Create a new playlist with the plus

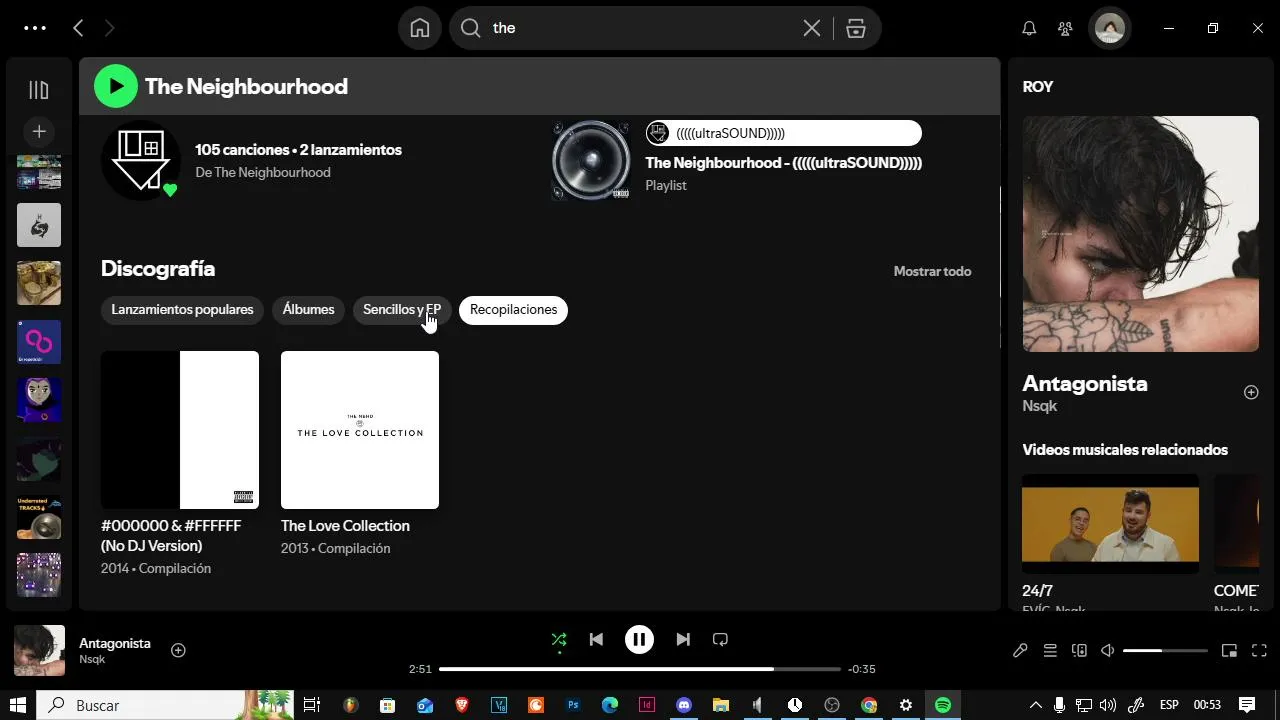(x=39, y=131)
